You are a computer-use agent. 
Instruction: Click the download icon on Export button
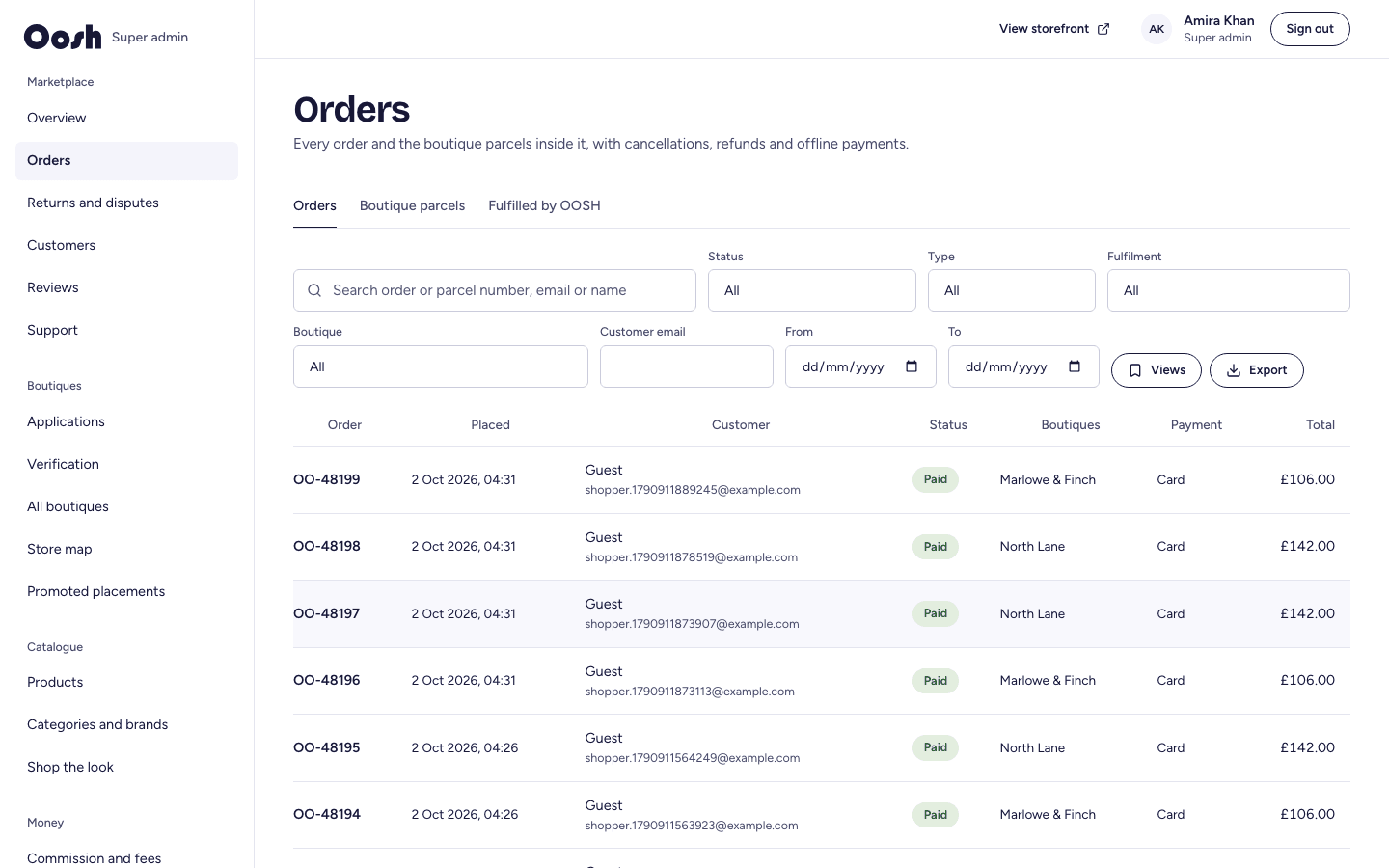pos(1234,370)
